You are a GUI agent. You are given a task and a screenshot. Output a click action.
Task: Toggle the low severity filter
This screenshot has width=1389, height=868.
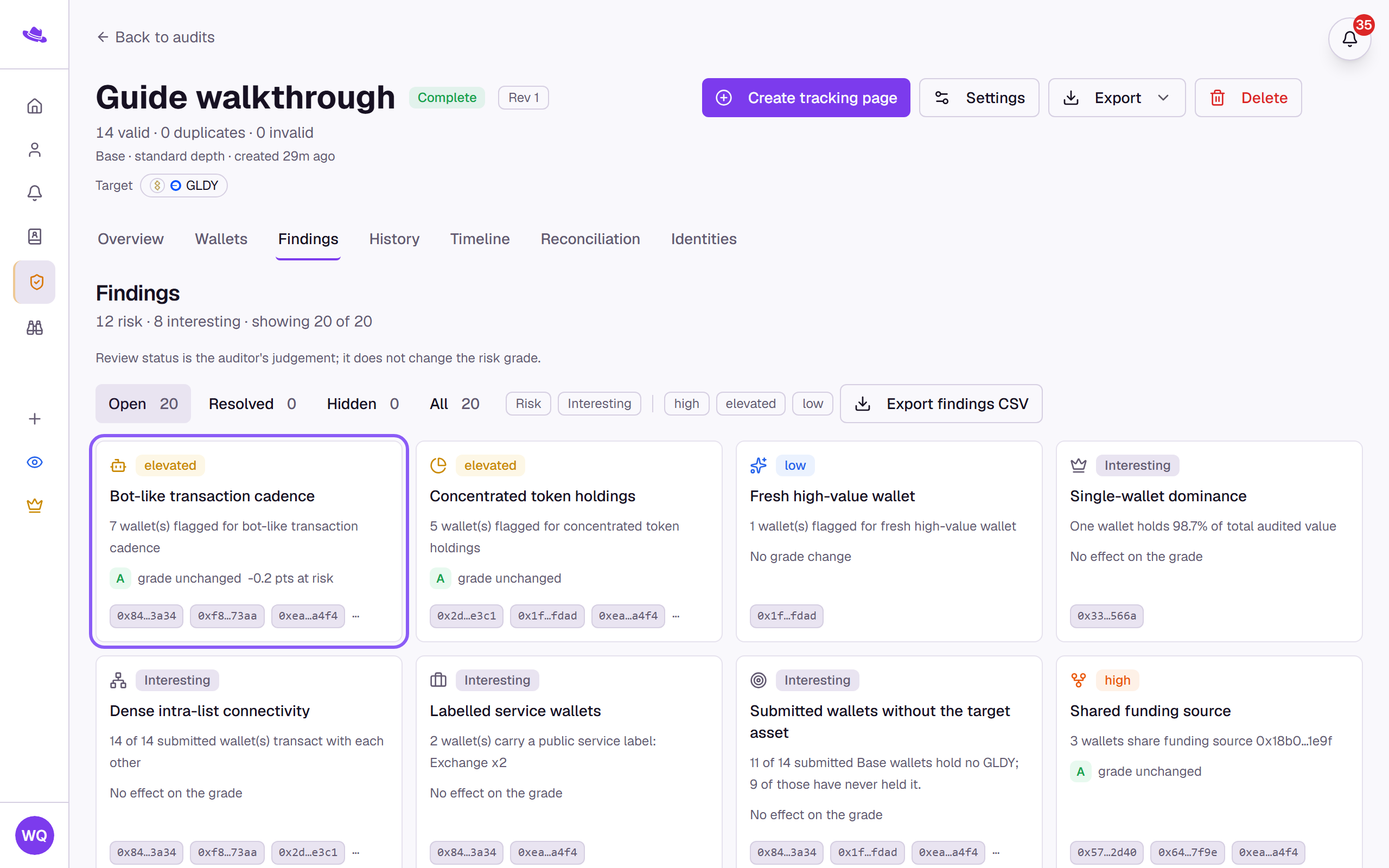coord(812,404)
